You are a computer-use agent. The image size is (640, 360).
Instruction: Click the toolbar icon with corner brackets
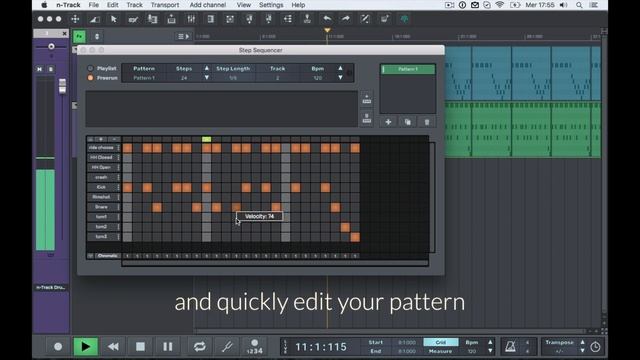[x=230, y=19]
